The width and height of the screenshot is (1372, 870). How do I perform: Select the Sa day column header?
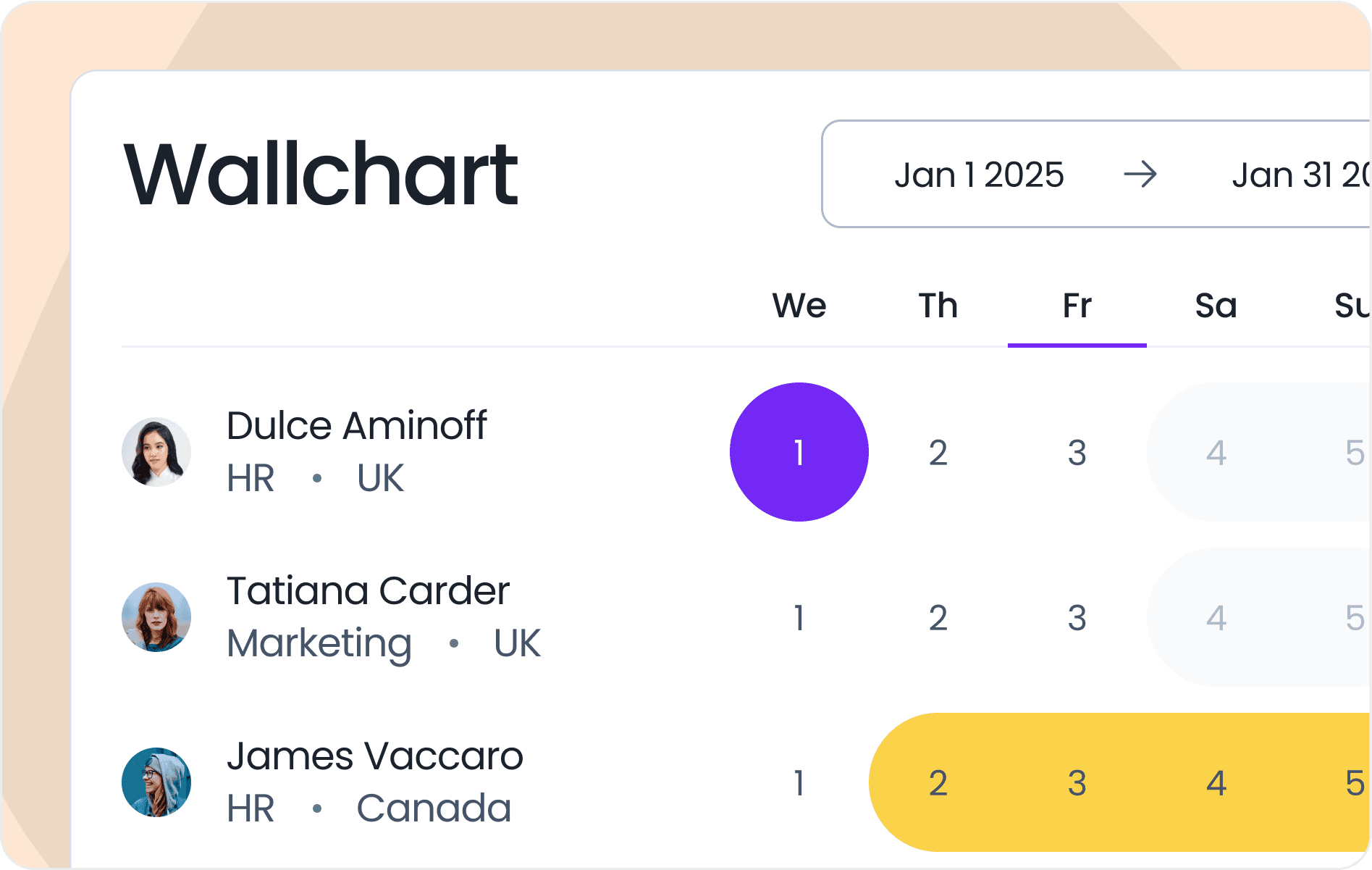1216,305
